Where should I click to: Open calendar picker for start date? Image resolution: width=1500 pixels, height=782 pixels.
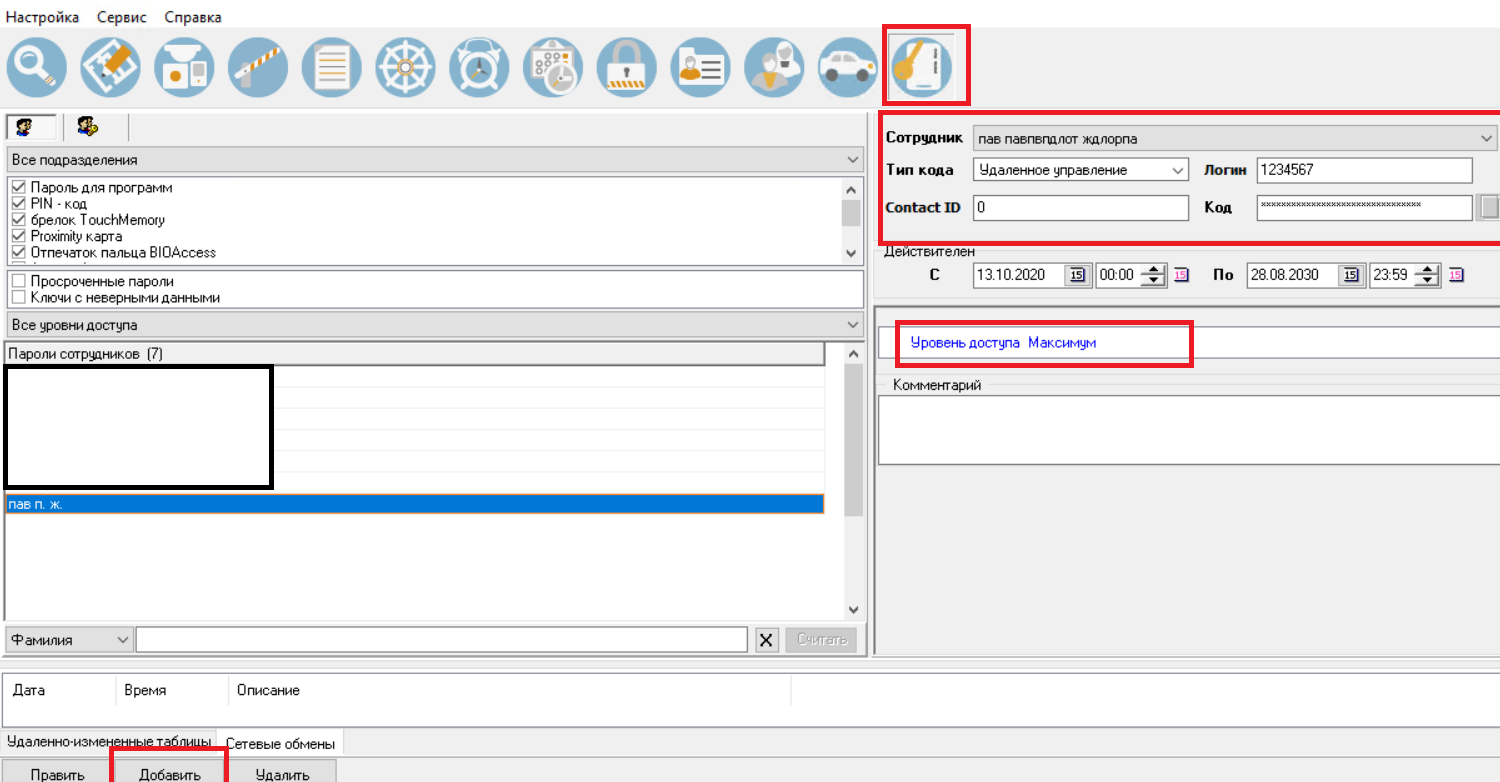point(1077,275)
